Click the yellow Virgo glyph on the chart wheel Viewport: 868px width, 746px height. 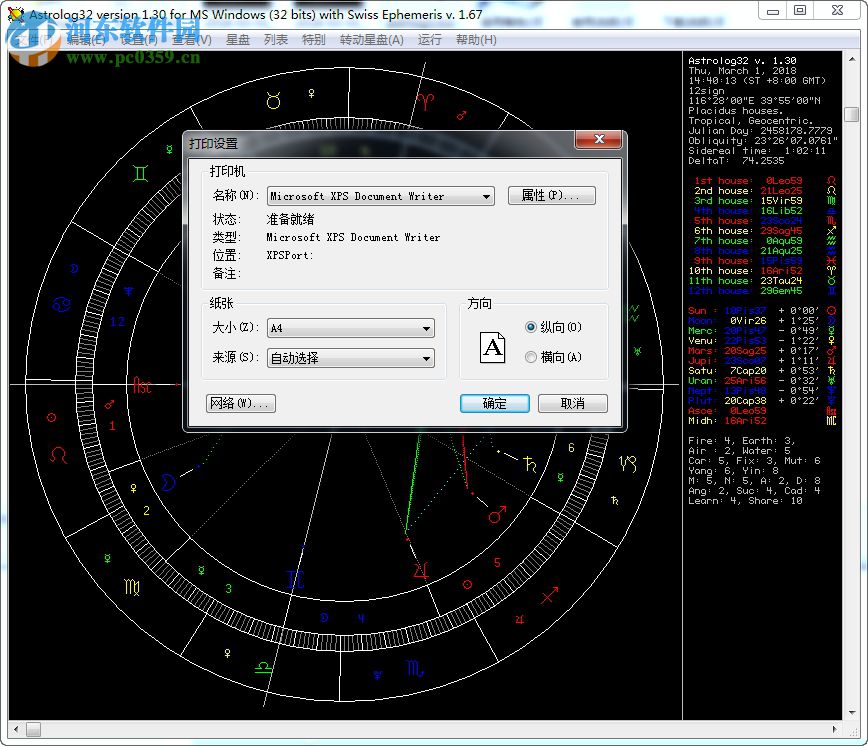tap(132, 587)
